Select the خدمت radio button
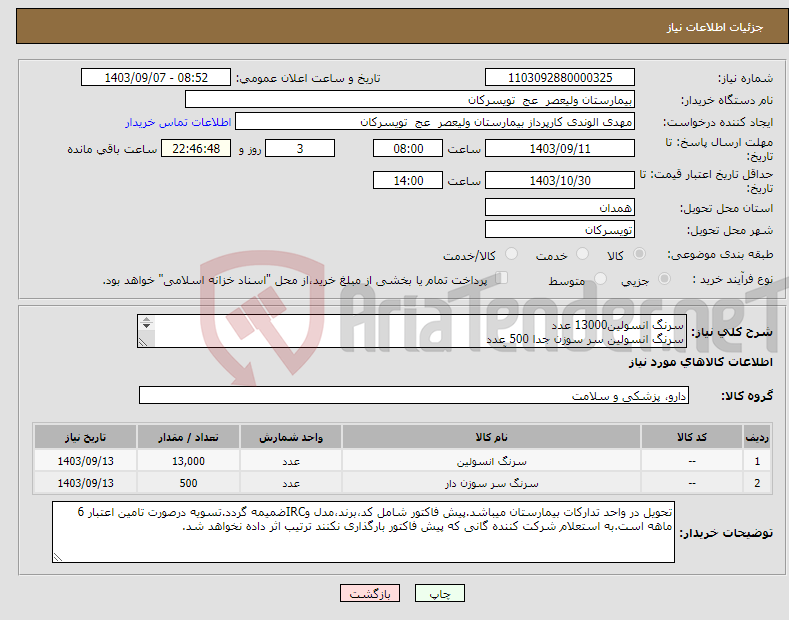This screenshot has height=620, width=789. [x=582, y=254]
